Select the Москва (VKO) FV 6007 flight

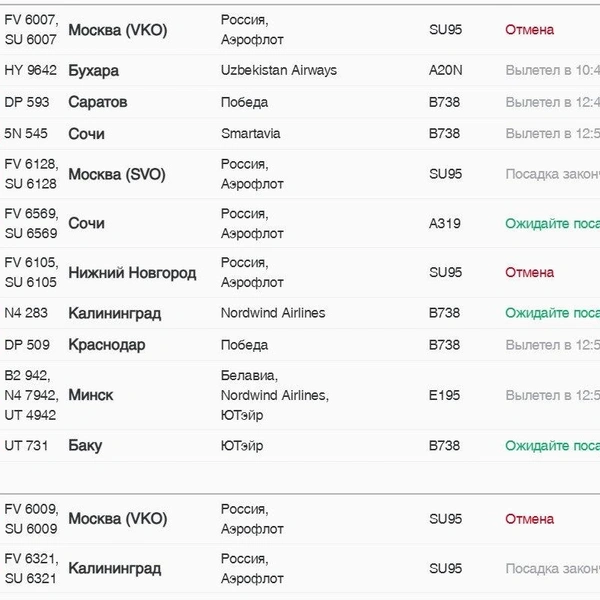tap(300, 30)
